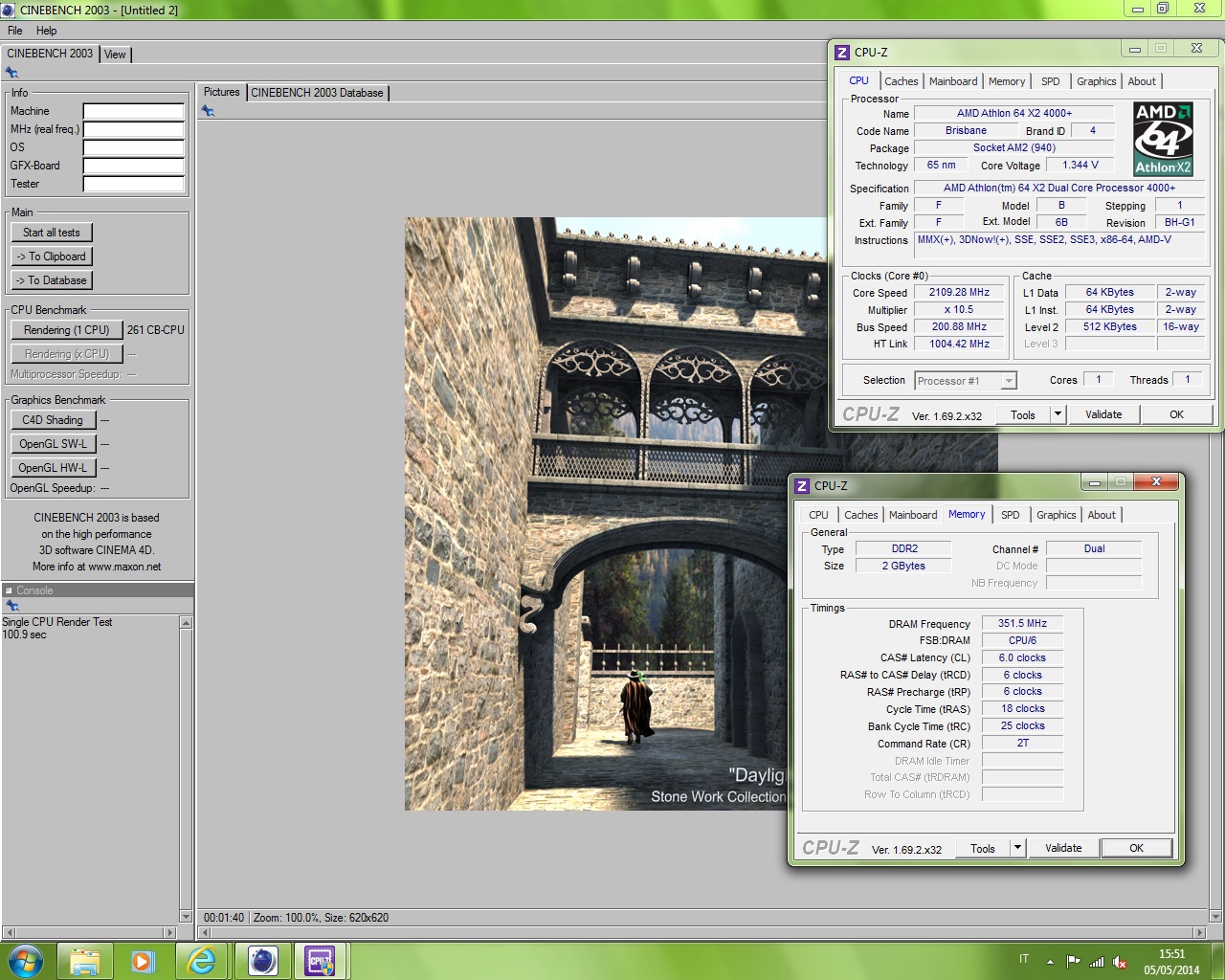Open Caches tab in Memory CPU-Z window

pos(860,515)
